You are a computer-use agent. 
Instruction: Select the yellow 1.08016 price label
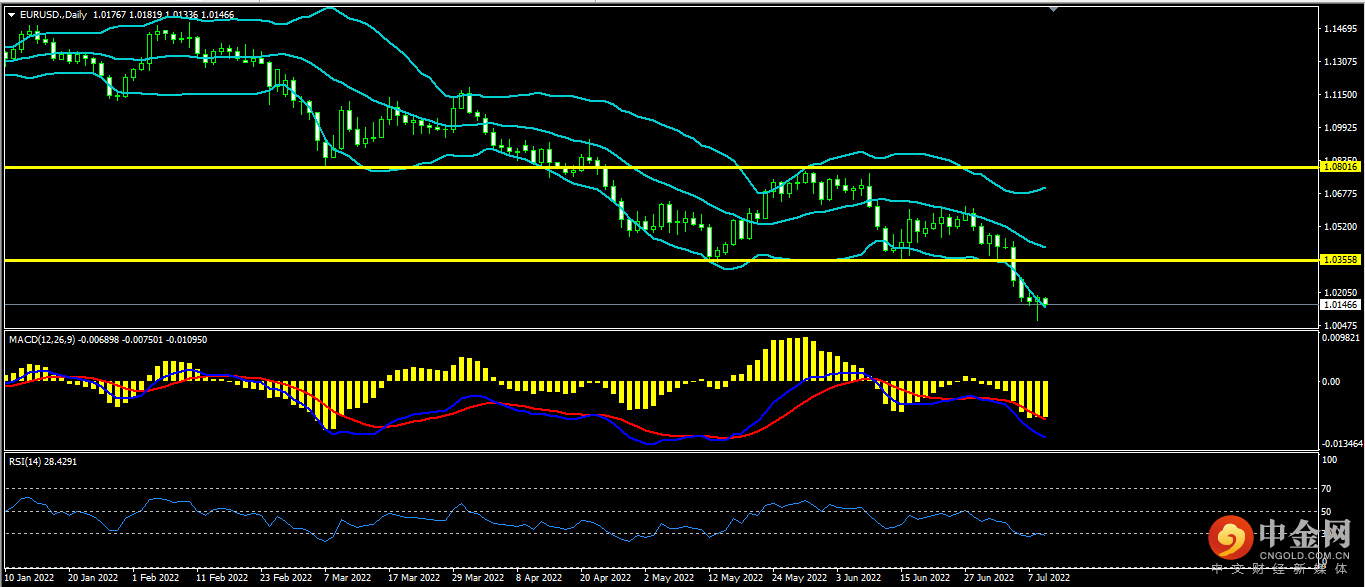[x=1338, y=167]
